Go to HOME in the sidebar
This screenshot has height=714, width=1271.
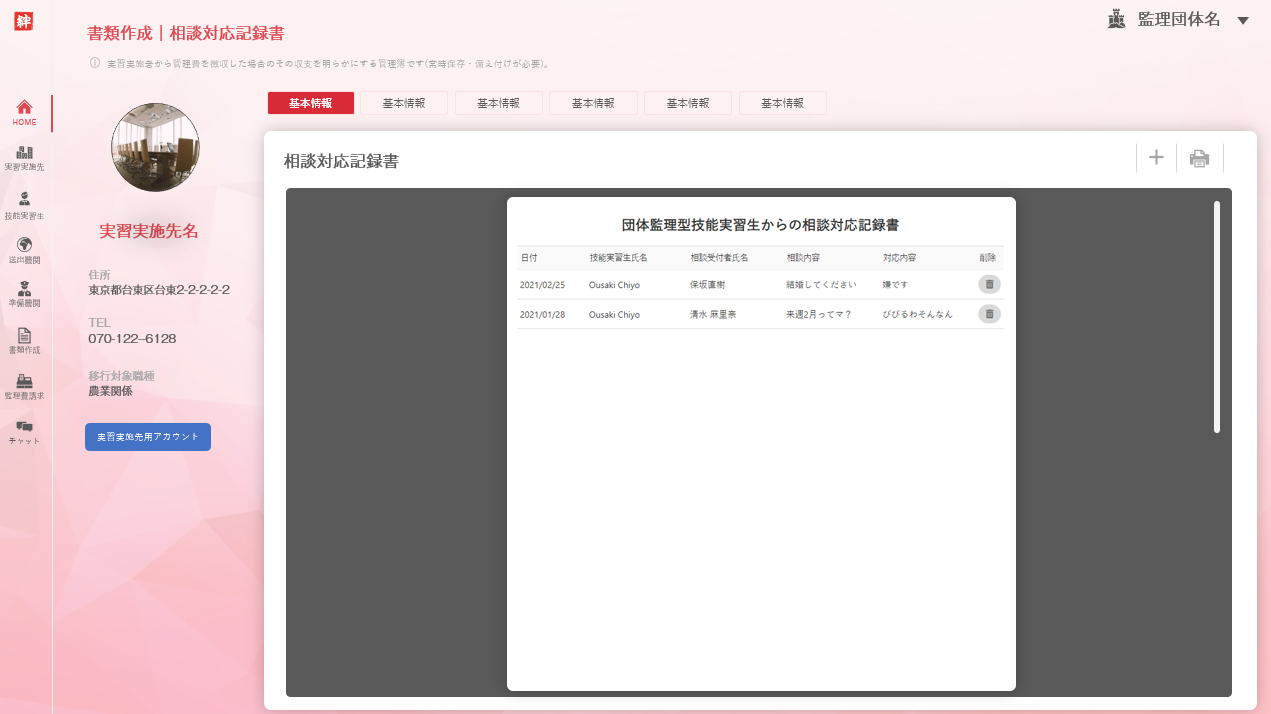click(x=25, y=112)
